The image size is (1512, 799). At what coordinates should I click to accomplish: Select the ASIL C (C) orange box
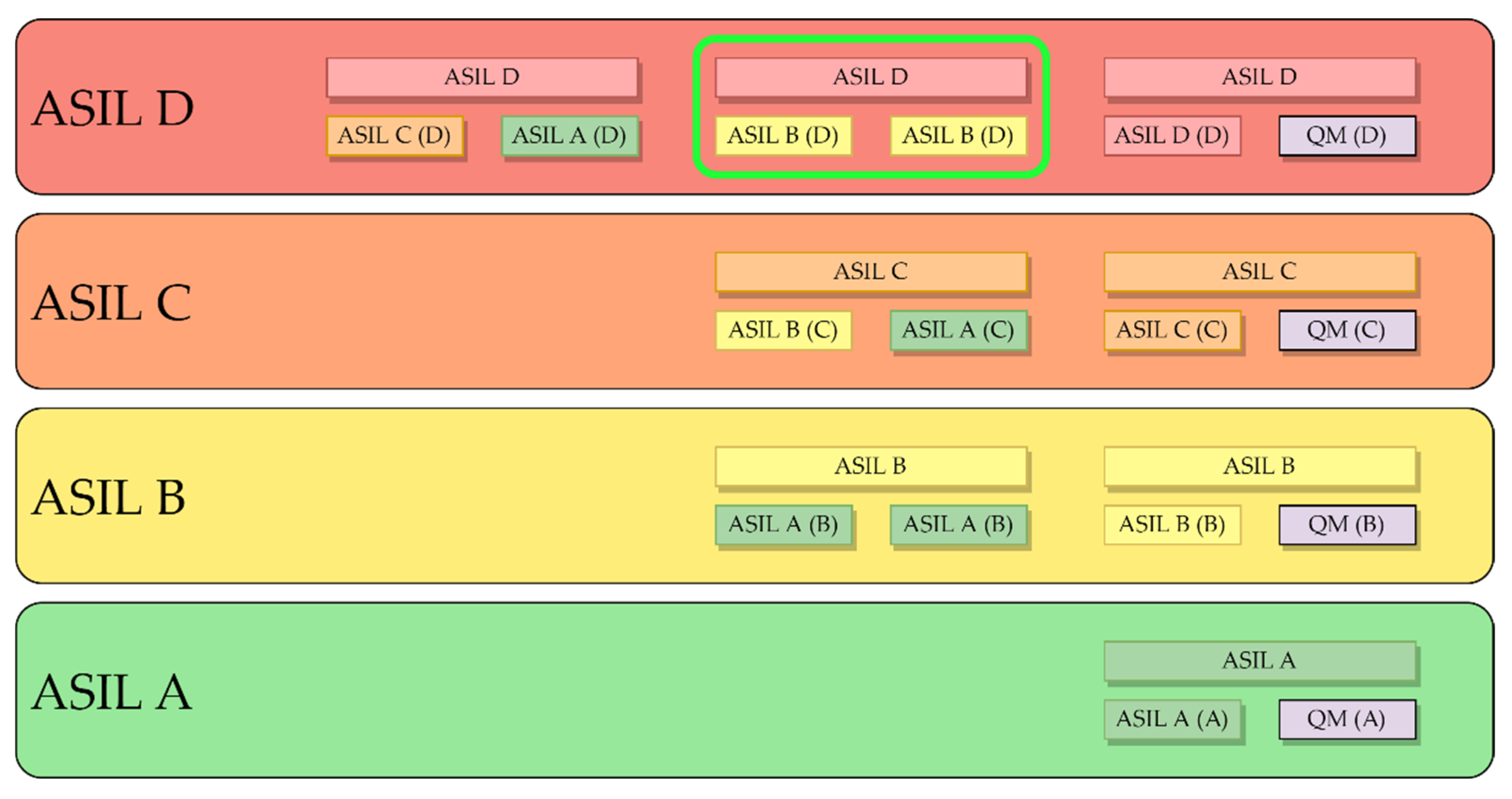[1172, 330]
